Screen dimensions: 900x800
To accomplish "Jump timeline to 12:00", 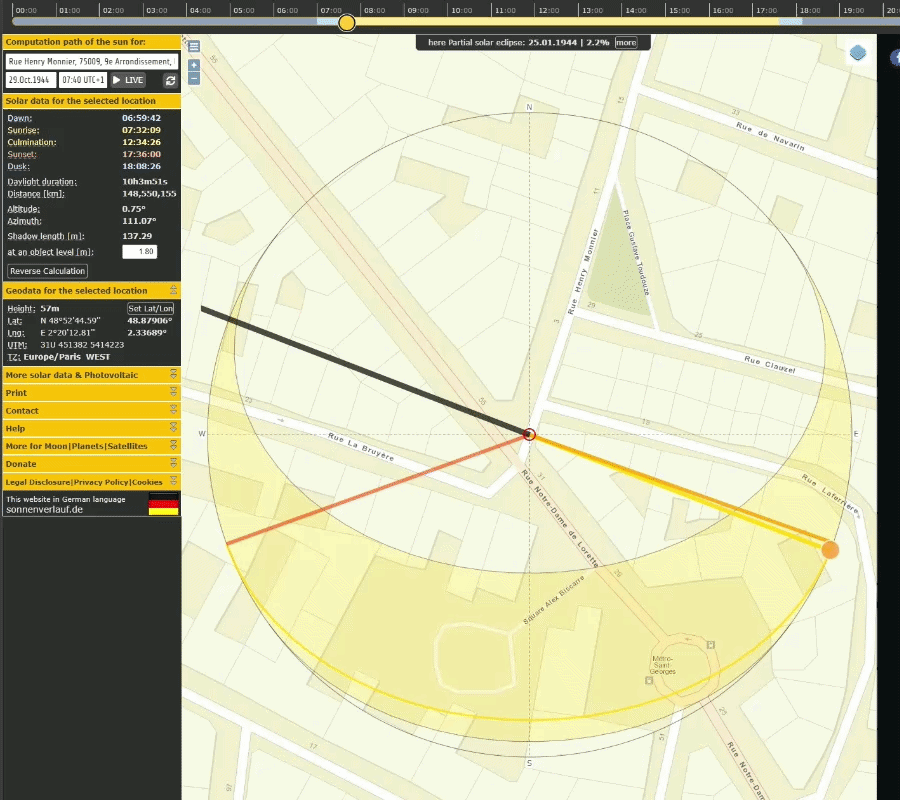I will pos(549,10).
